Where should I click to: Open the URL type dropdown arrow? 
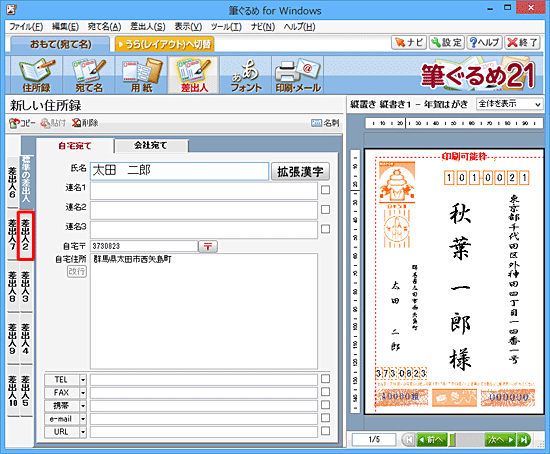(x=83, y=432)
